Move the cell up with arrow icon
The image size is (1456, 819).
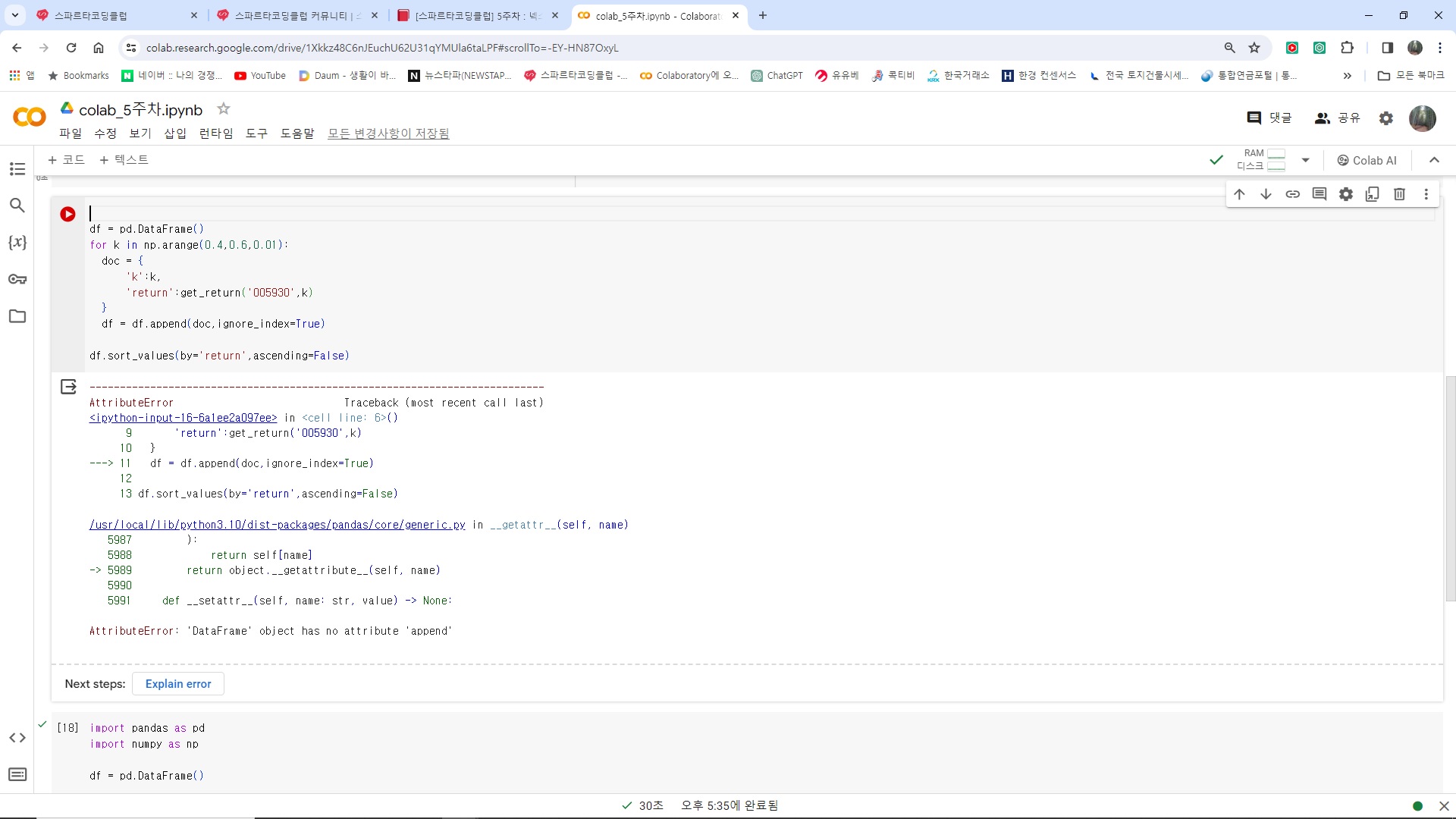(x=1239, y=194)
